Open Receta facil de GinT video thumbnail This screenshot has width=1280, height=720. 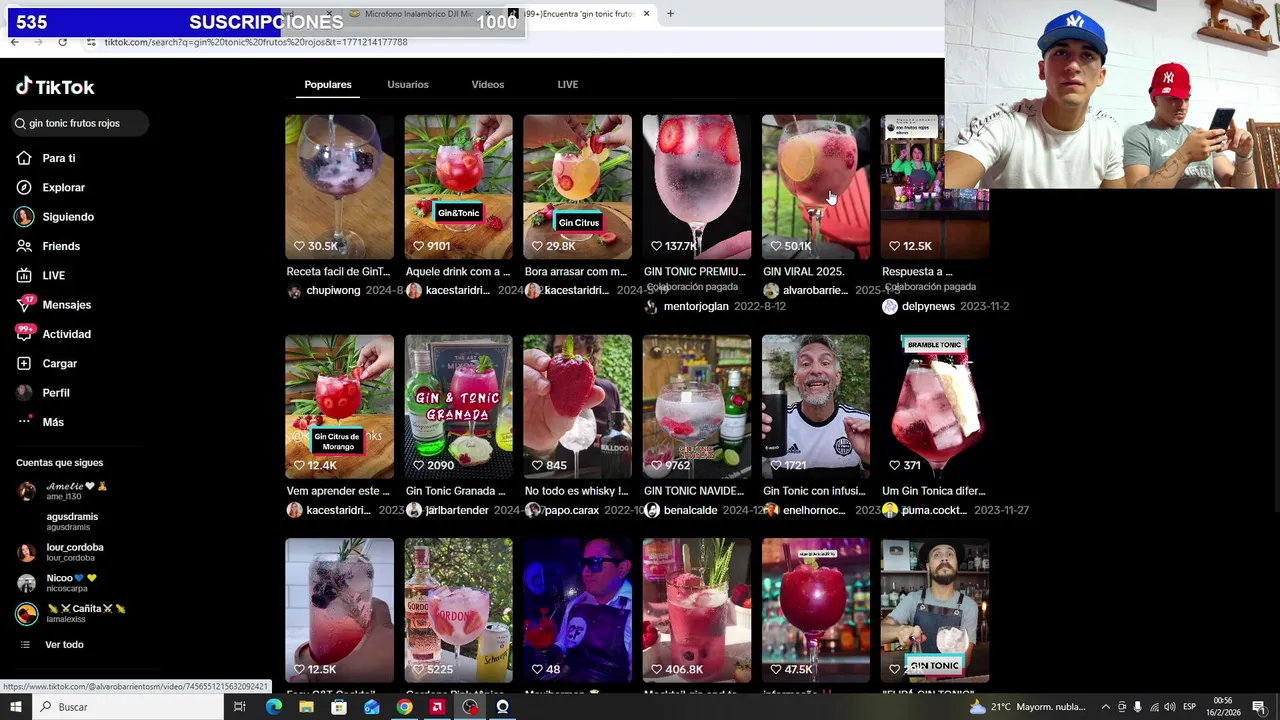click(x=339, y=187)
